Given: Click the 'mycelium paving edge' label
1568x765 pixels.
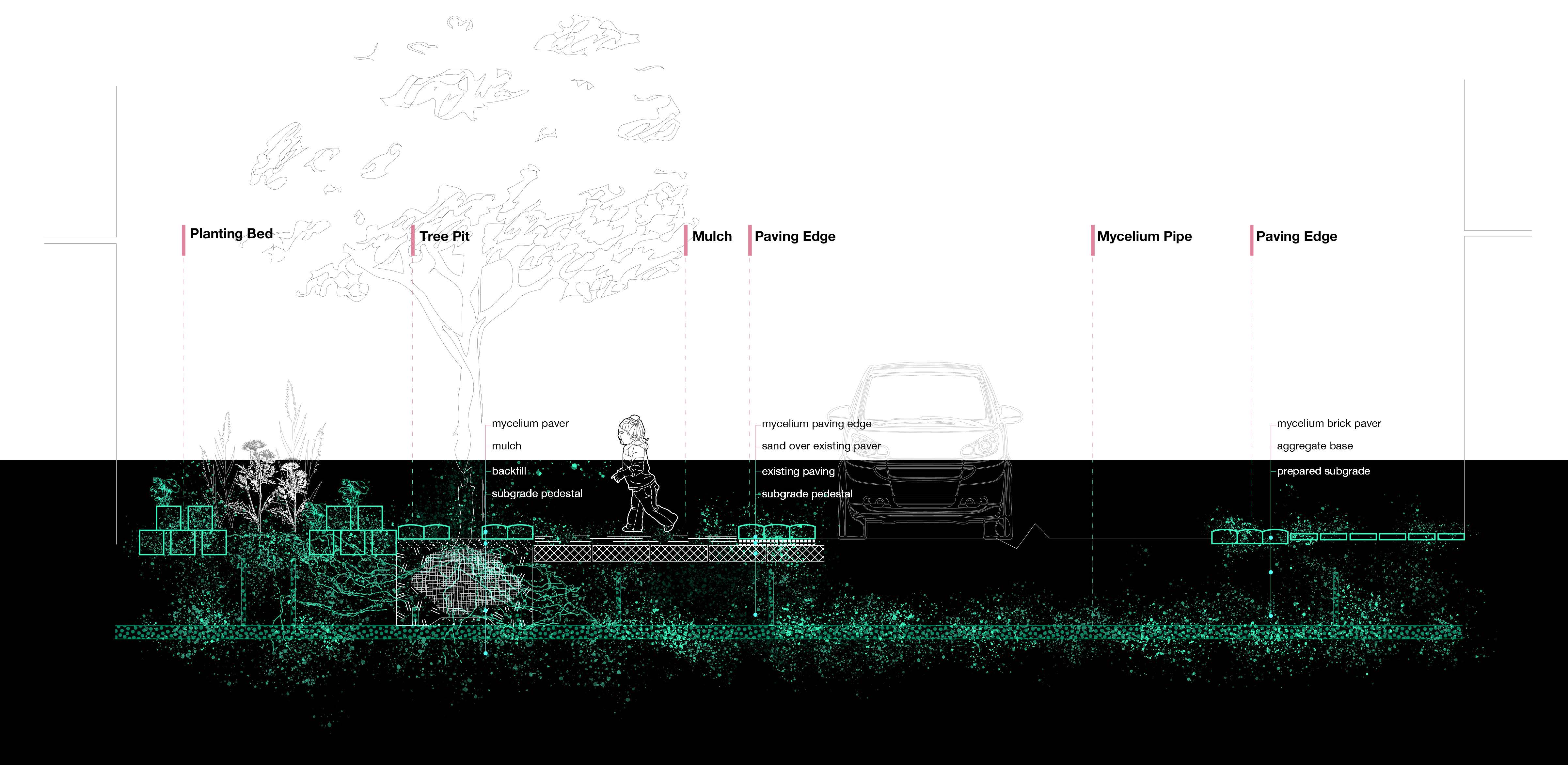Looking at the screenshot, I should tap(816, 424).
